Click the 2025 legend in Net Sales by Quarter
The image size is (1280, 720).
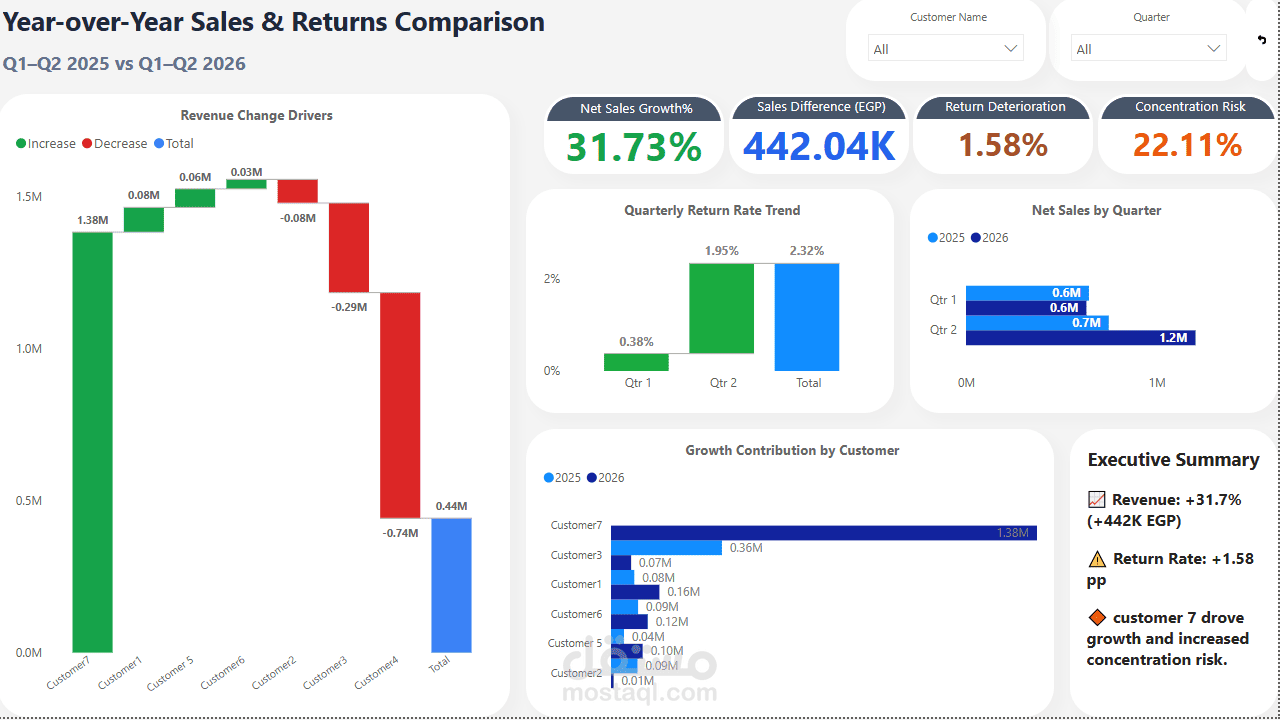point(946,238)
